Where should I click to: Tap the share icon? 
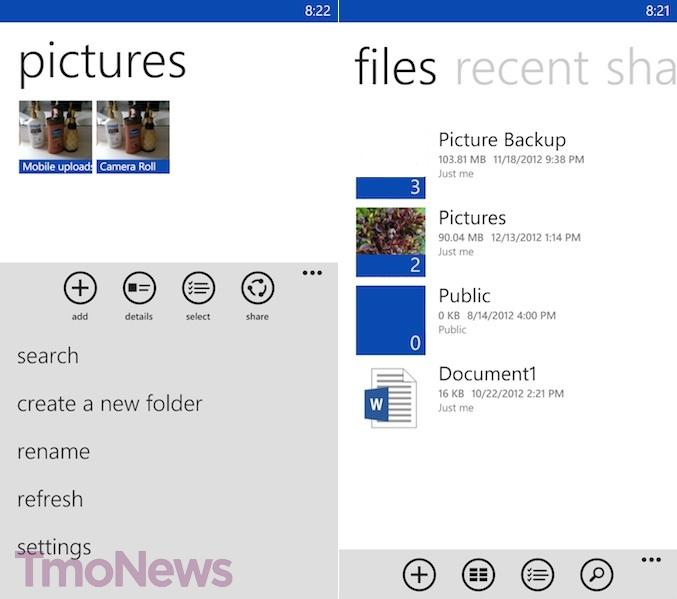(257, 288)
